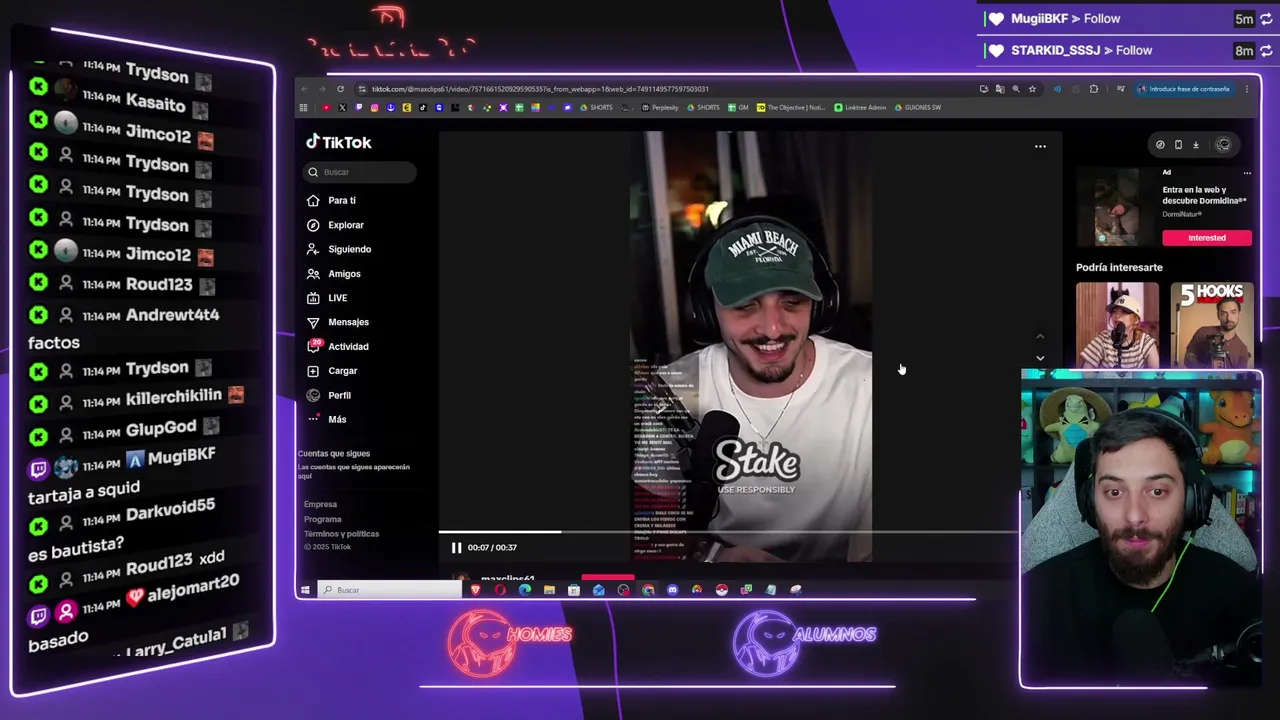Mute the tab sound icon
This screenshot has width=1280, height=720.
[x=1057, y=89]
